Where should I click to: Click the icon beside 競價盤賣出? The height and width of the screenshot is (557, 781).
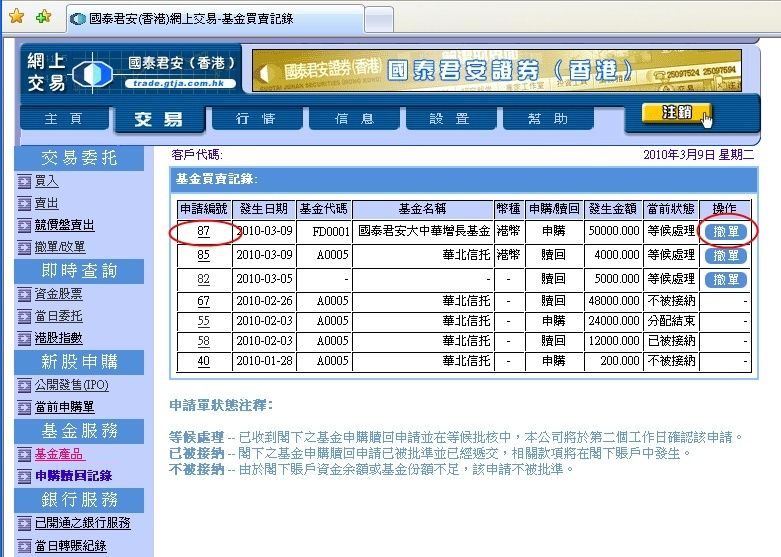pyautogui.click(x=24, y=226)
